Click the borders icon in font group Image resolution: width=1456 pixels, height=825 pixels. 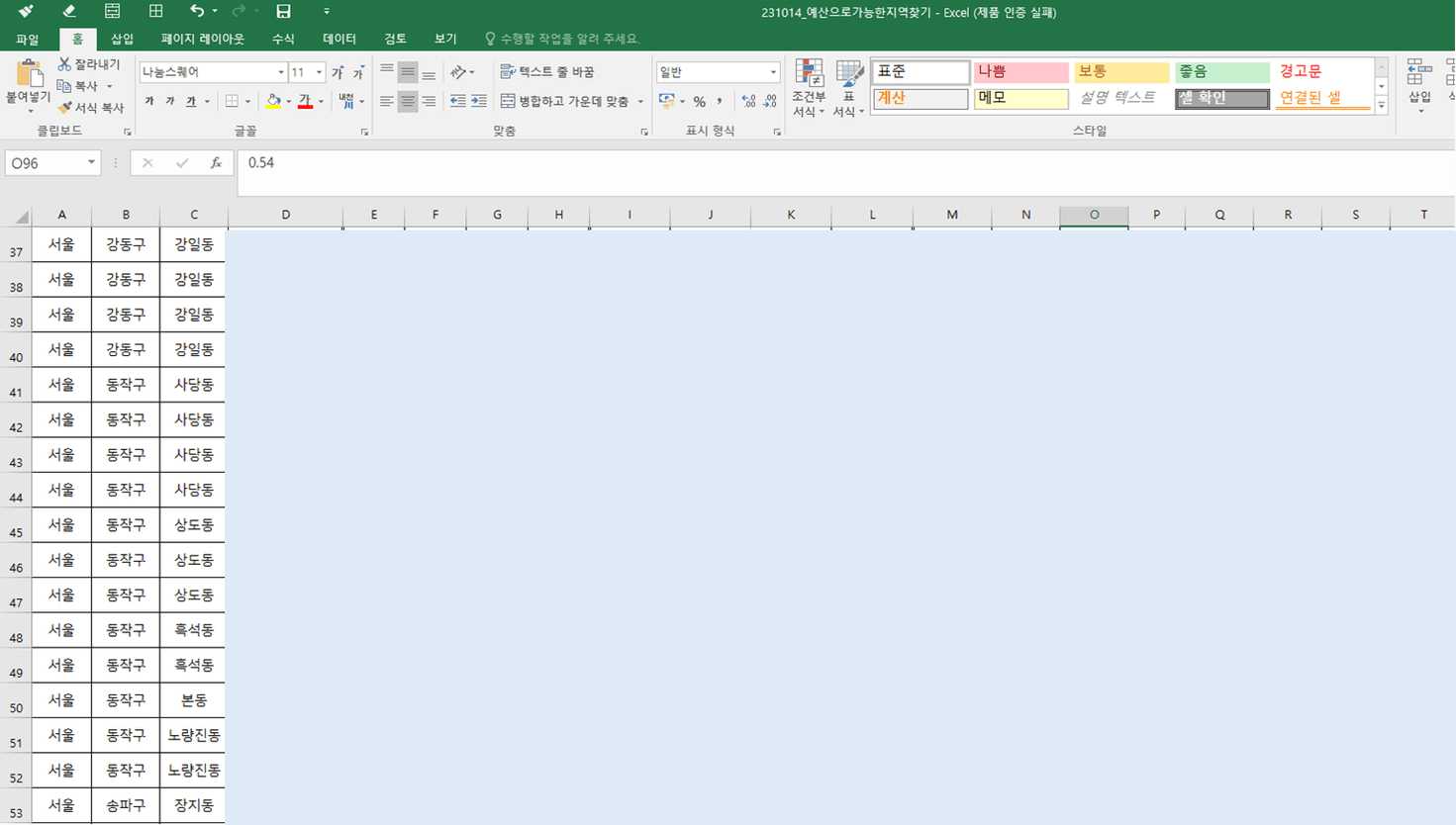coord(232,101)
